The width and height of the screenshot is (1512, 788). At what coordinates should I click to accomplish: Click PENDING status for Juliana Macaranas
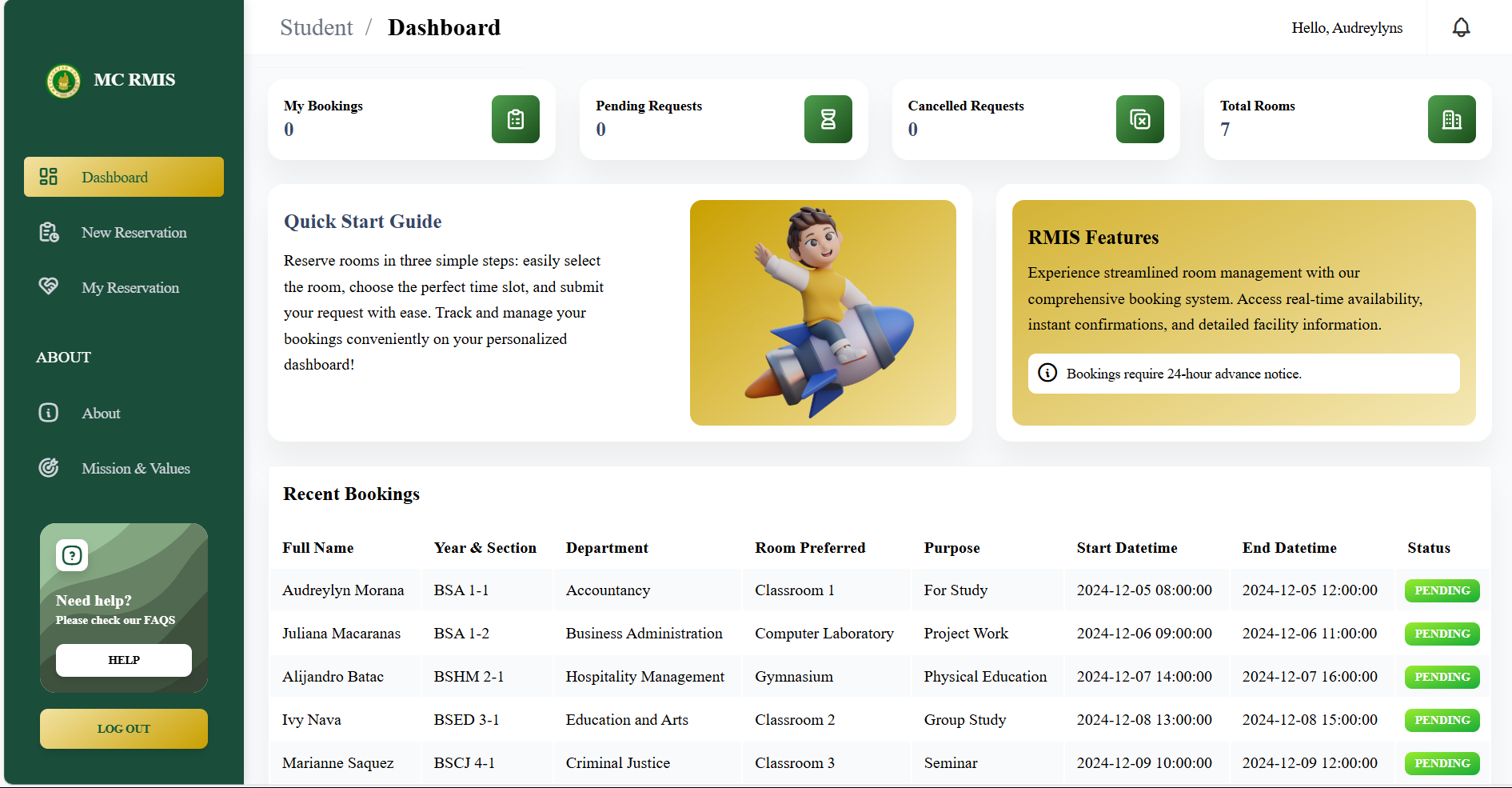point(1442,634)
